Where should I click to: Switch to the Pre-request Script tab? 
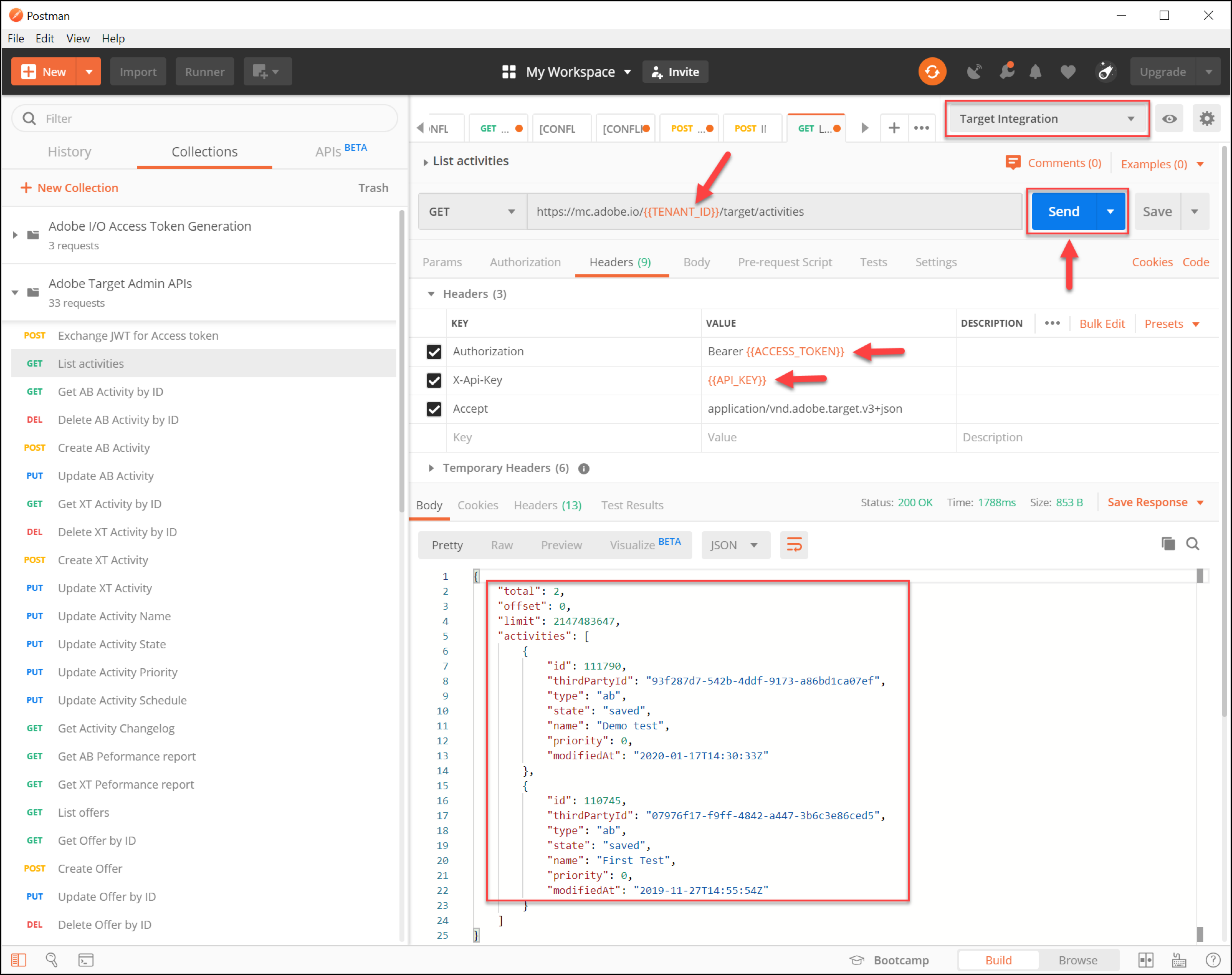784,262
